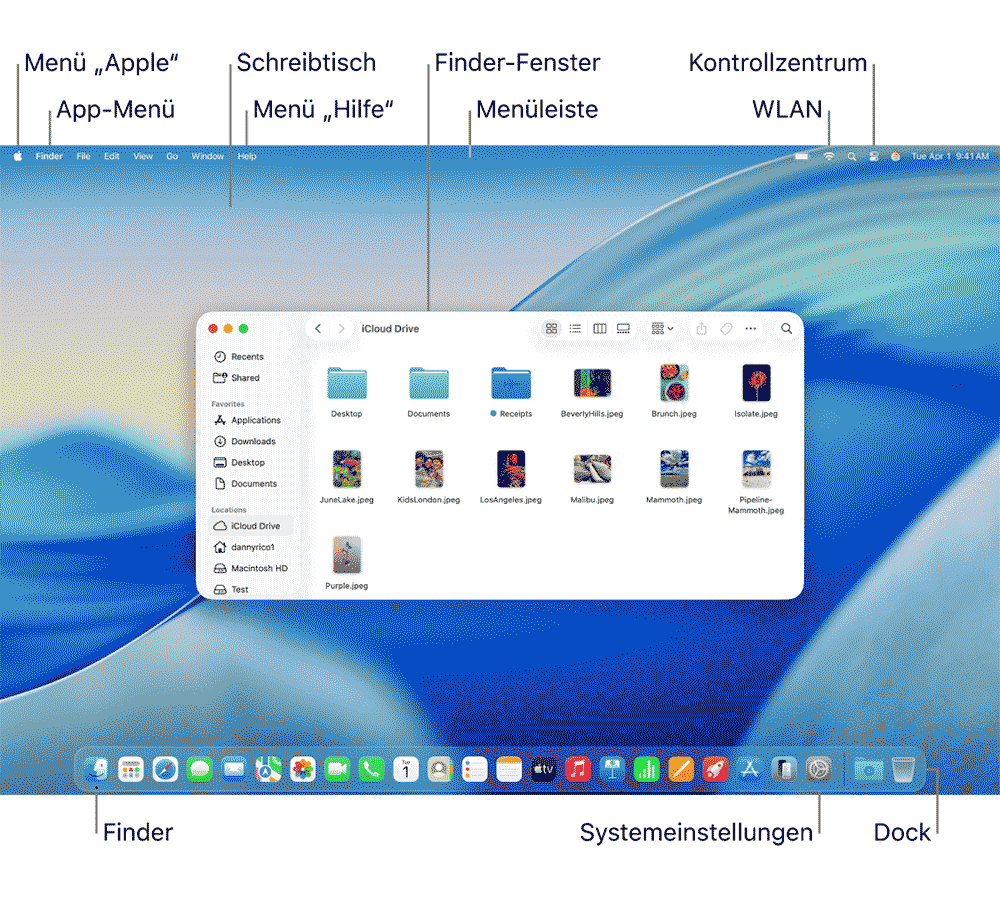The width and height of the screenshot is (1000, 900).
Task: Switch to List view in Finder
Action: coord(575,328)
